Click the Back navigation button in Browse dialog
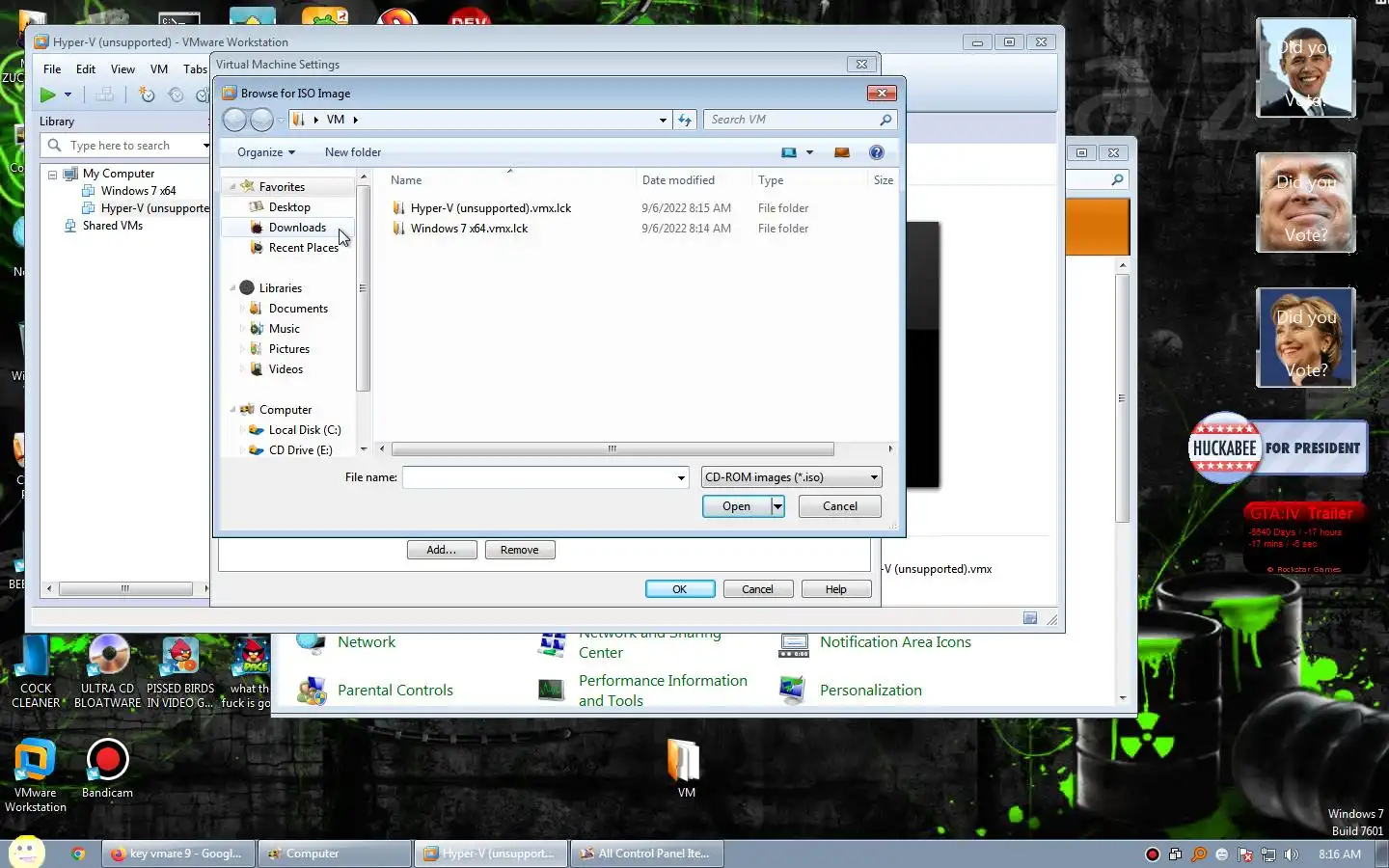 click(234, 120)
